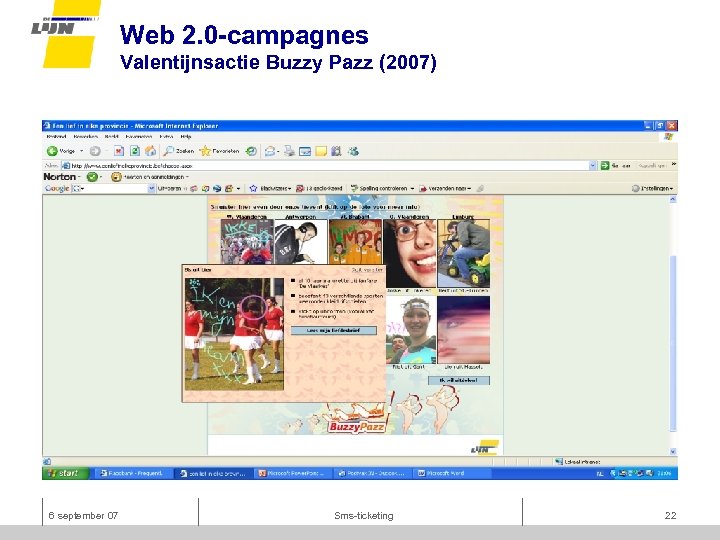Screen dimensions: 720x540
Task: Select the Vl. Brabant orange group photo
Action: point(355,241)
